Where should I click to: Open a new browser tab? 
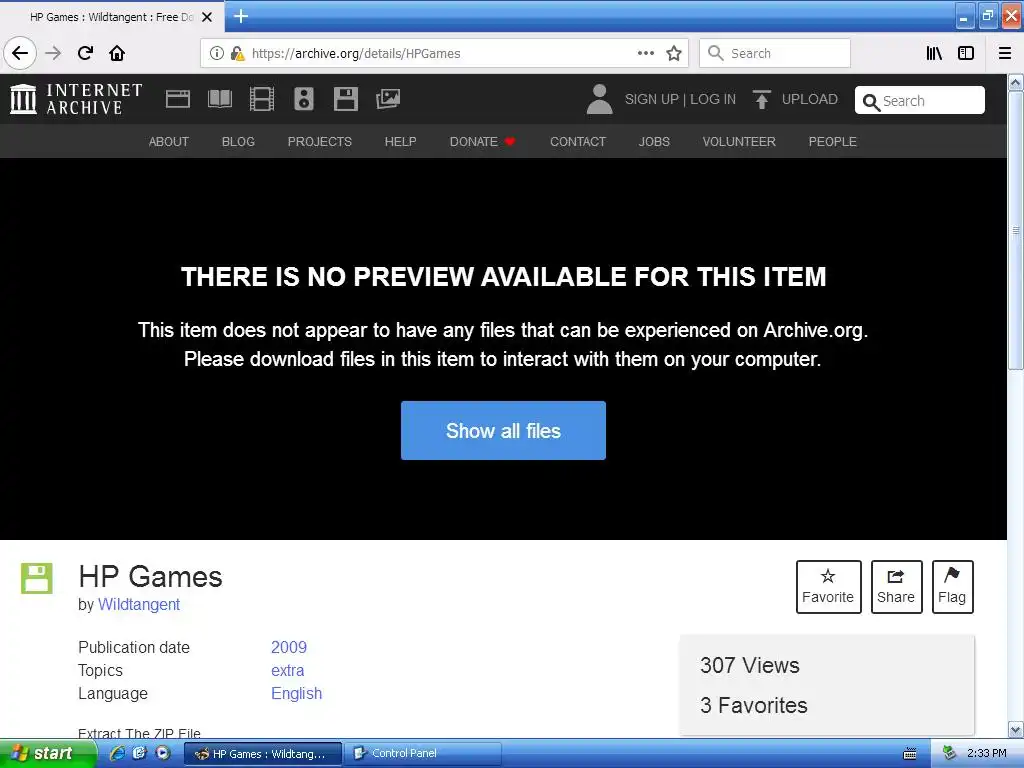click(x=241, y=16)
